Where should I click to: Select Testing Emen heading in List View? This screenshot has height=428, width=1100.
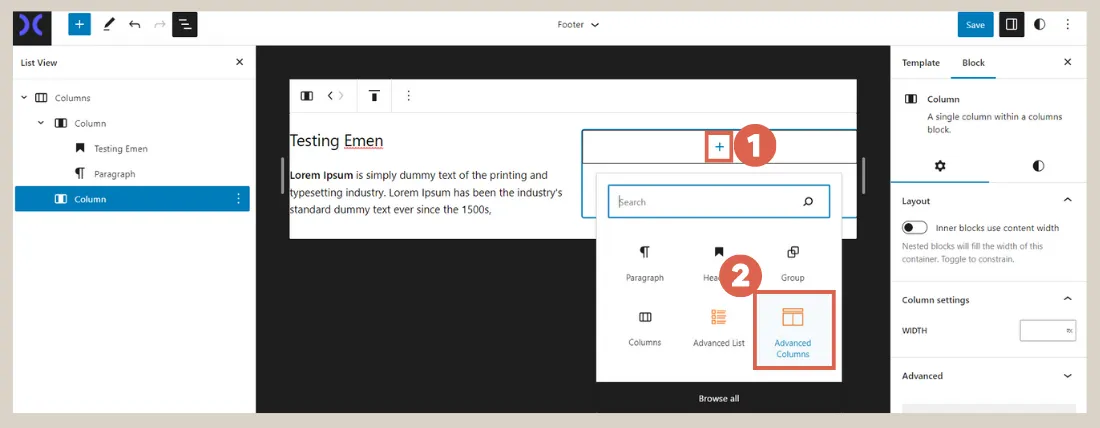pos(121,149)
